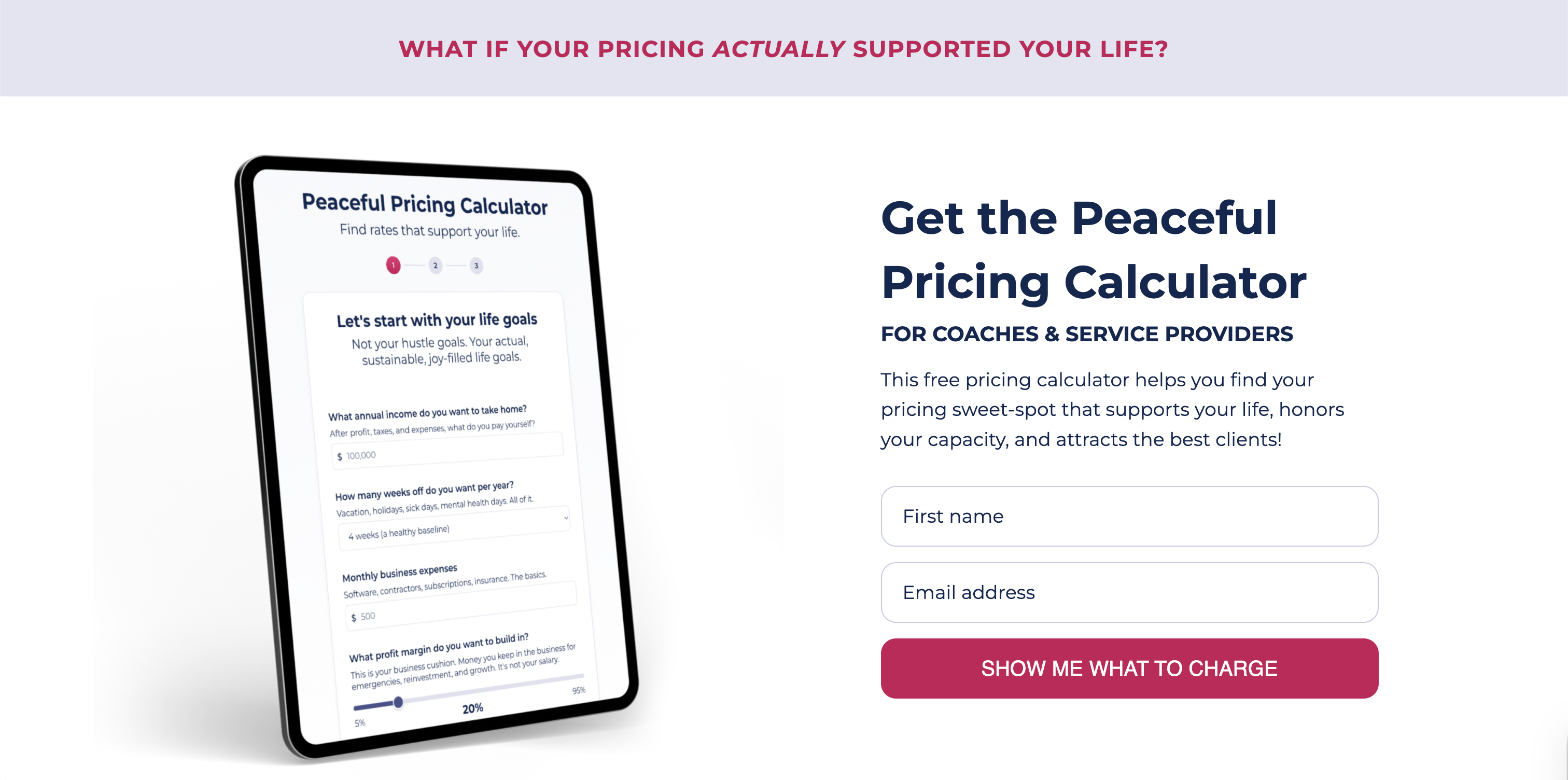Select step 3 indicator in the calculator
1568x780 pixels.
point(476,266)
